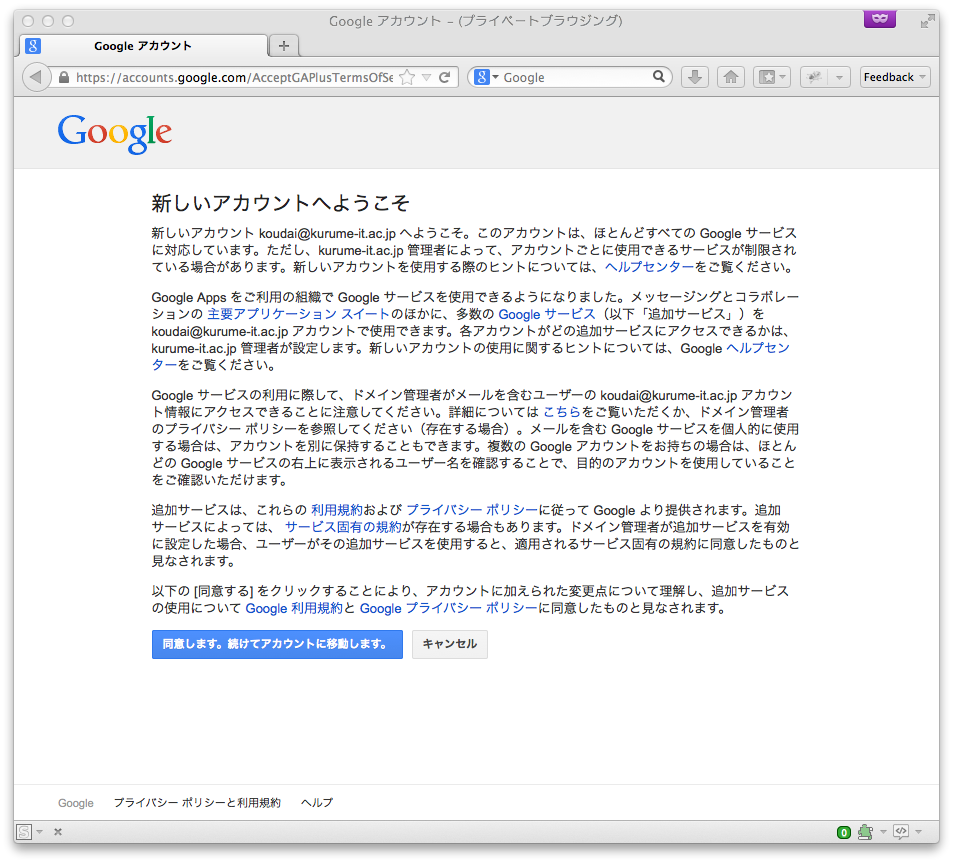Open footer プライバシー ポリシーと利用規約 link
Viewport: 953px width, 863px height.
pos(197,803)
